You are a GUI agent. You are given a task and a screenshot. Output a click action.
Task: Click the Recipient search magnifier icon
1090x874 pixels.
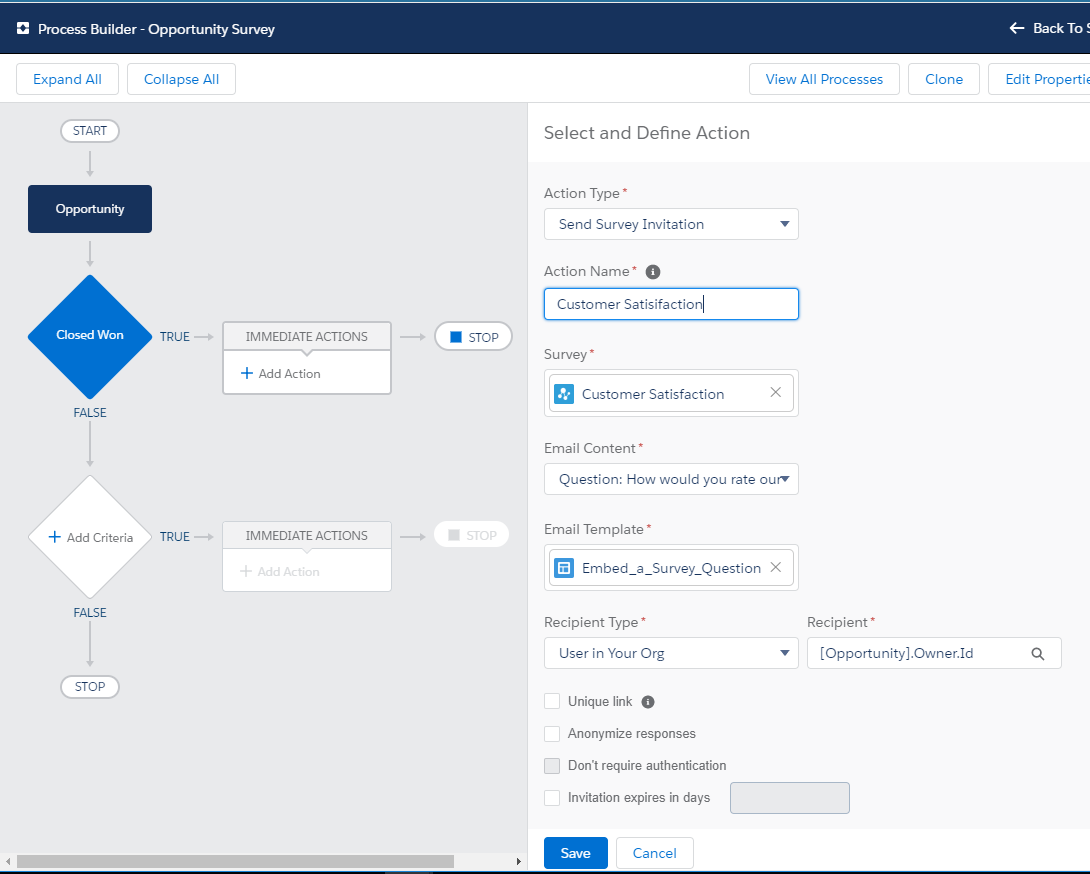coord(1038,654)
